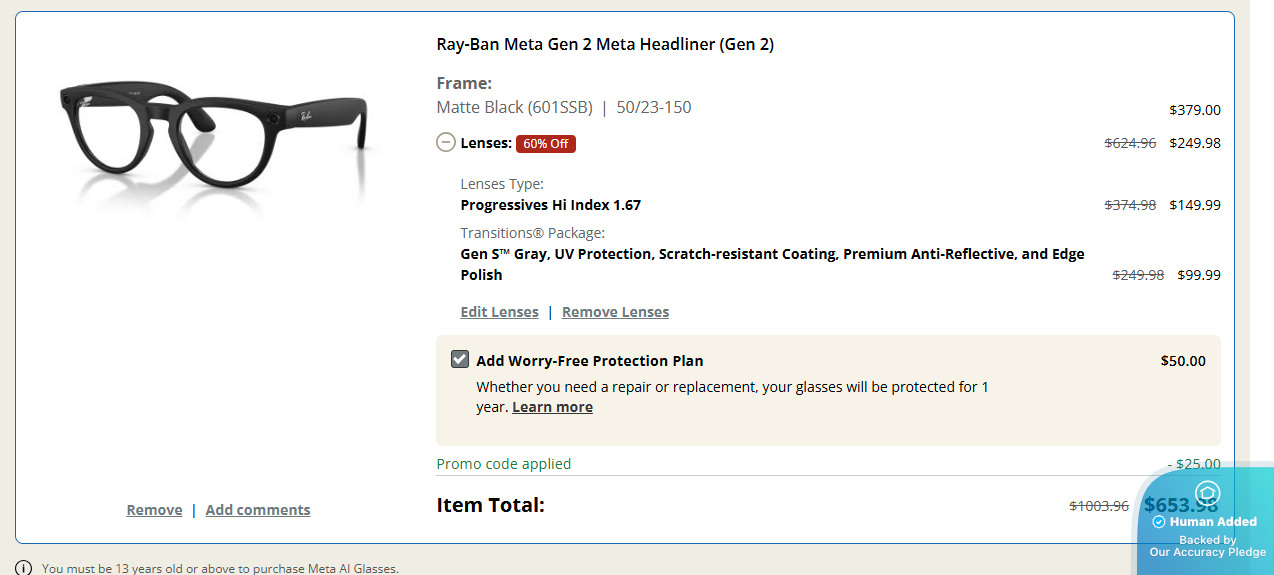Screen dimensions: 1274x575
Task: Click the hexagon Accuracy Pledge badge icon
Action: point(1207,493)
